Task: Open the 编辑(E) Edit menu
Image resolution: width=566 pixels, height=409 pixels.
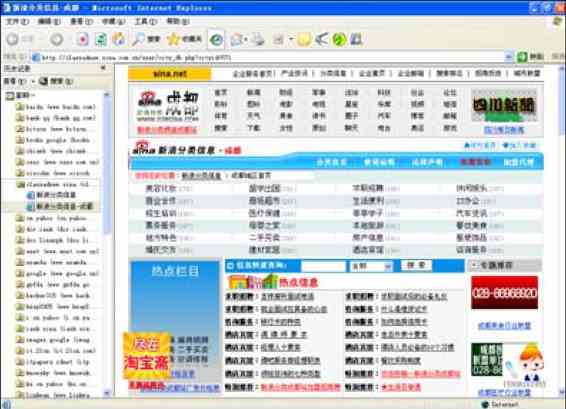Action: click(x=49, y=22)
